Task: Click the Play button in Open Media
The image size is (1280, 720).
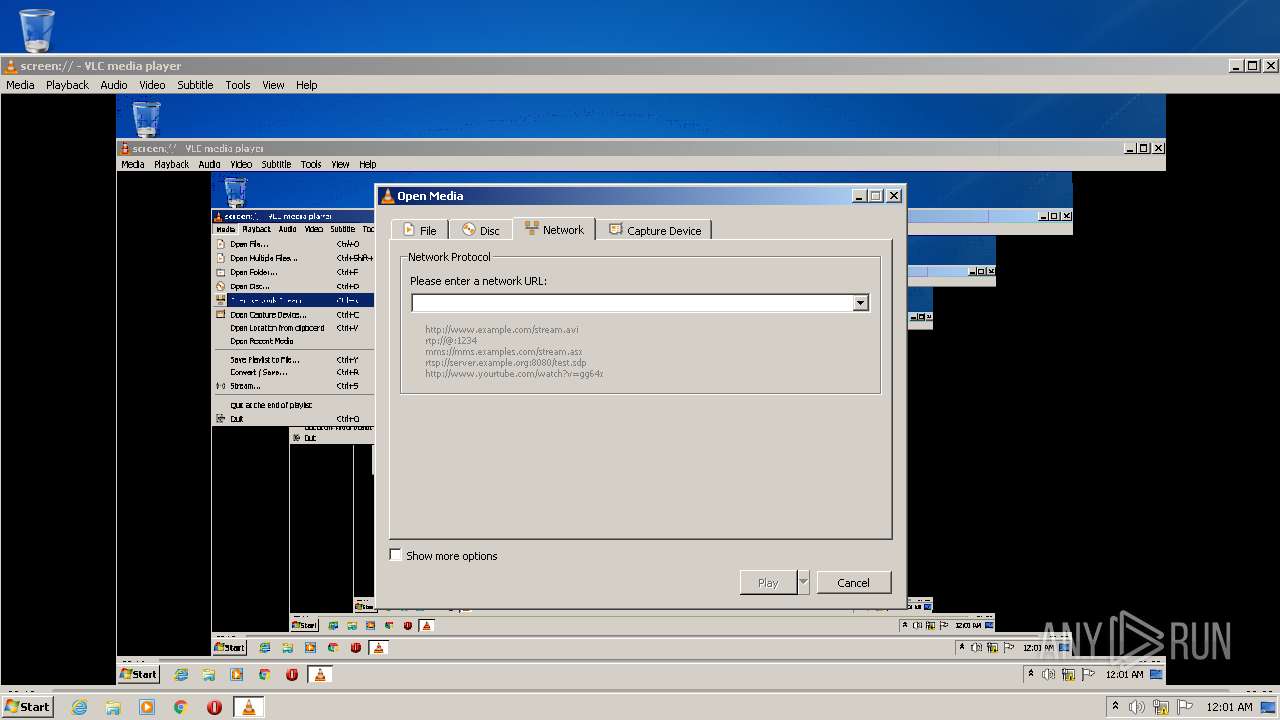Action: pyautogui.click(x=768, y=582)
